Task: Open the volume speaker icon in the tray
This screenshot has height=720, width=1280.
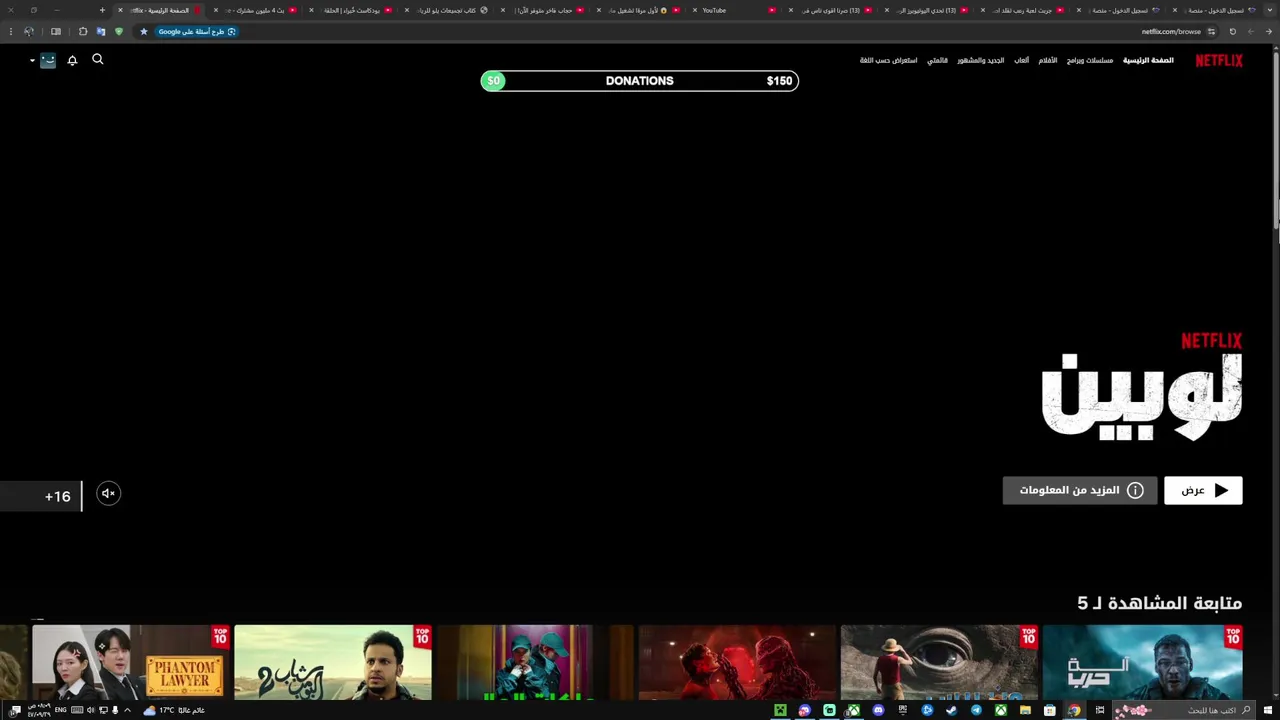Action: pos(90,710)
